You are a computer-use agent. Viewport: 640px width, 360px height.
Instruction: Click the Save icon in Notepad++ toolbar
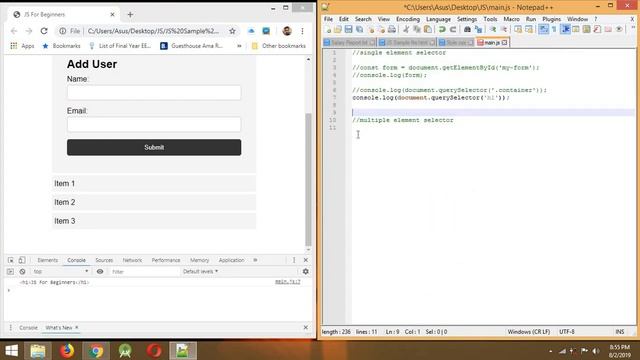(348, 29)
